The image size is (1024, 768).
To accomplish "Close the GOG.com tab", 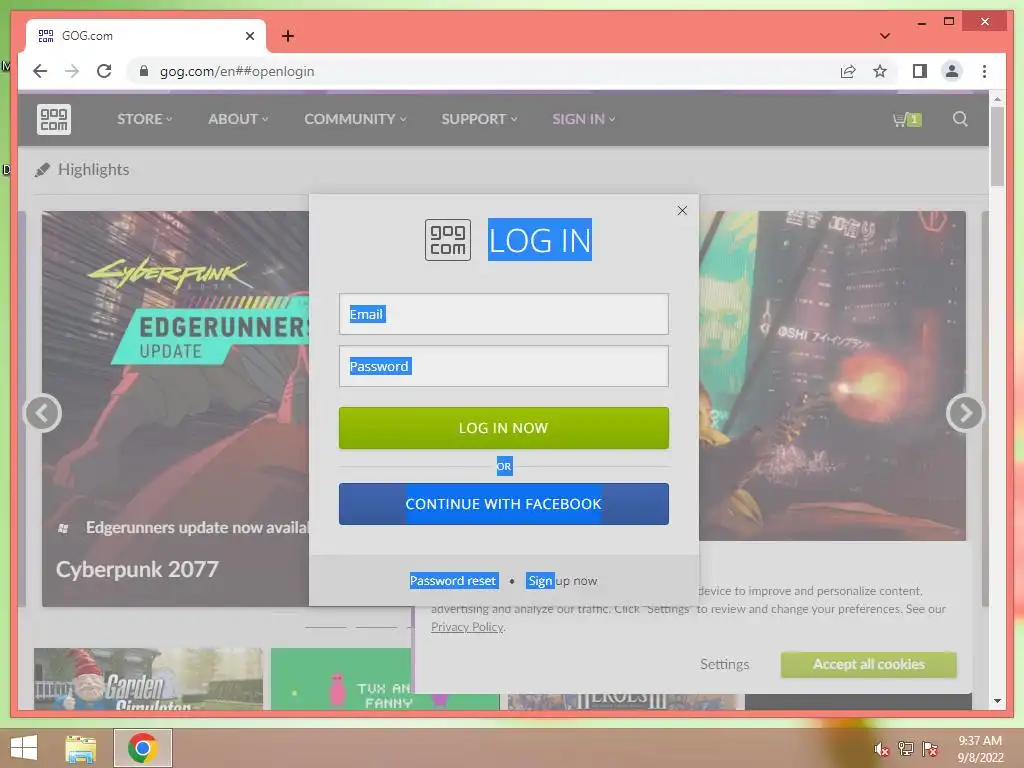I will [249, 36].
